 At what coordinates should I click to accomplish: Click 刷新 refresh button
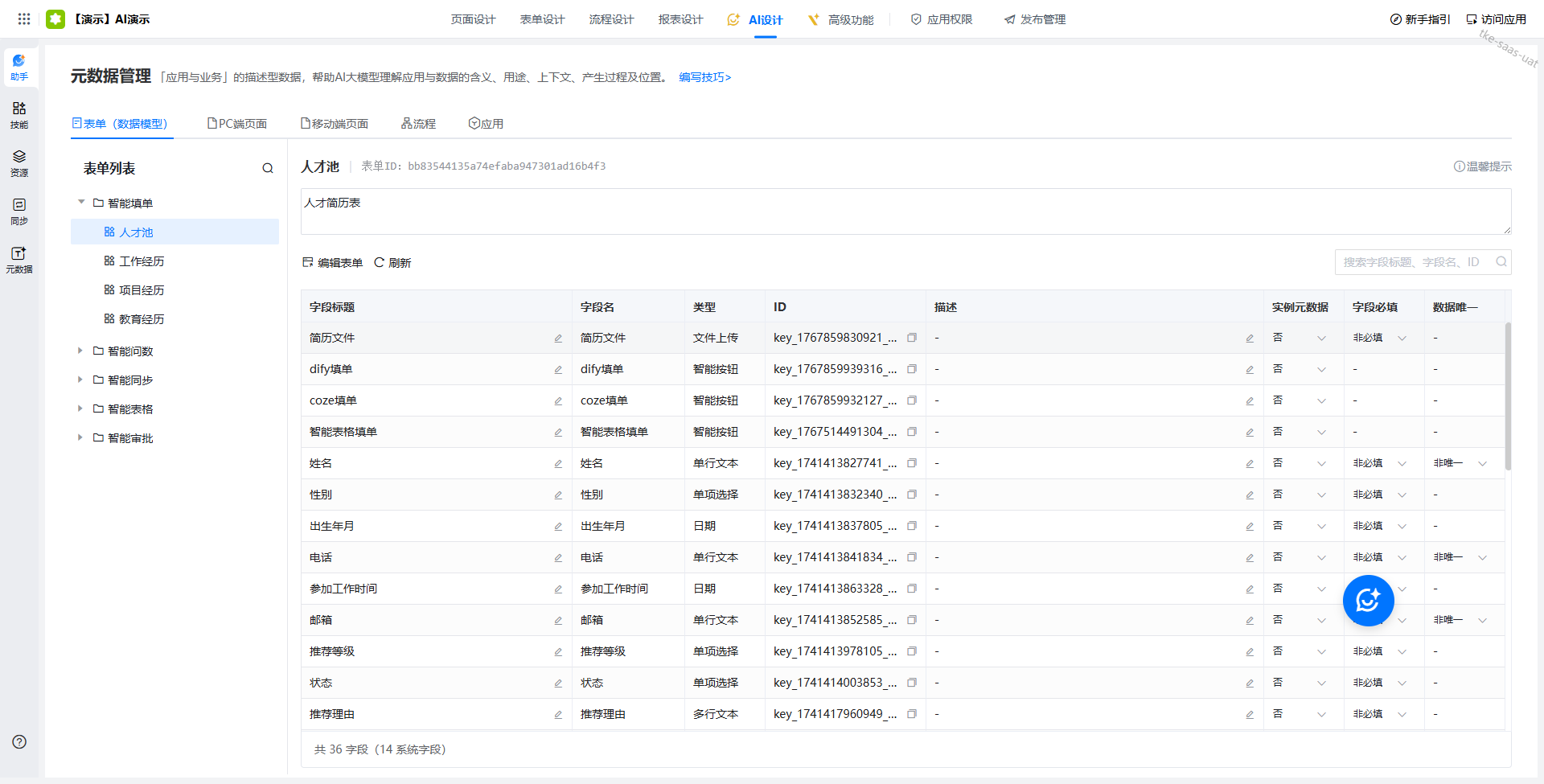click(392, 263)
